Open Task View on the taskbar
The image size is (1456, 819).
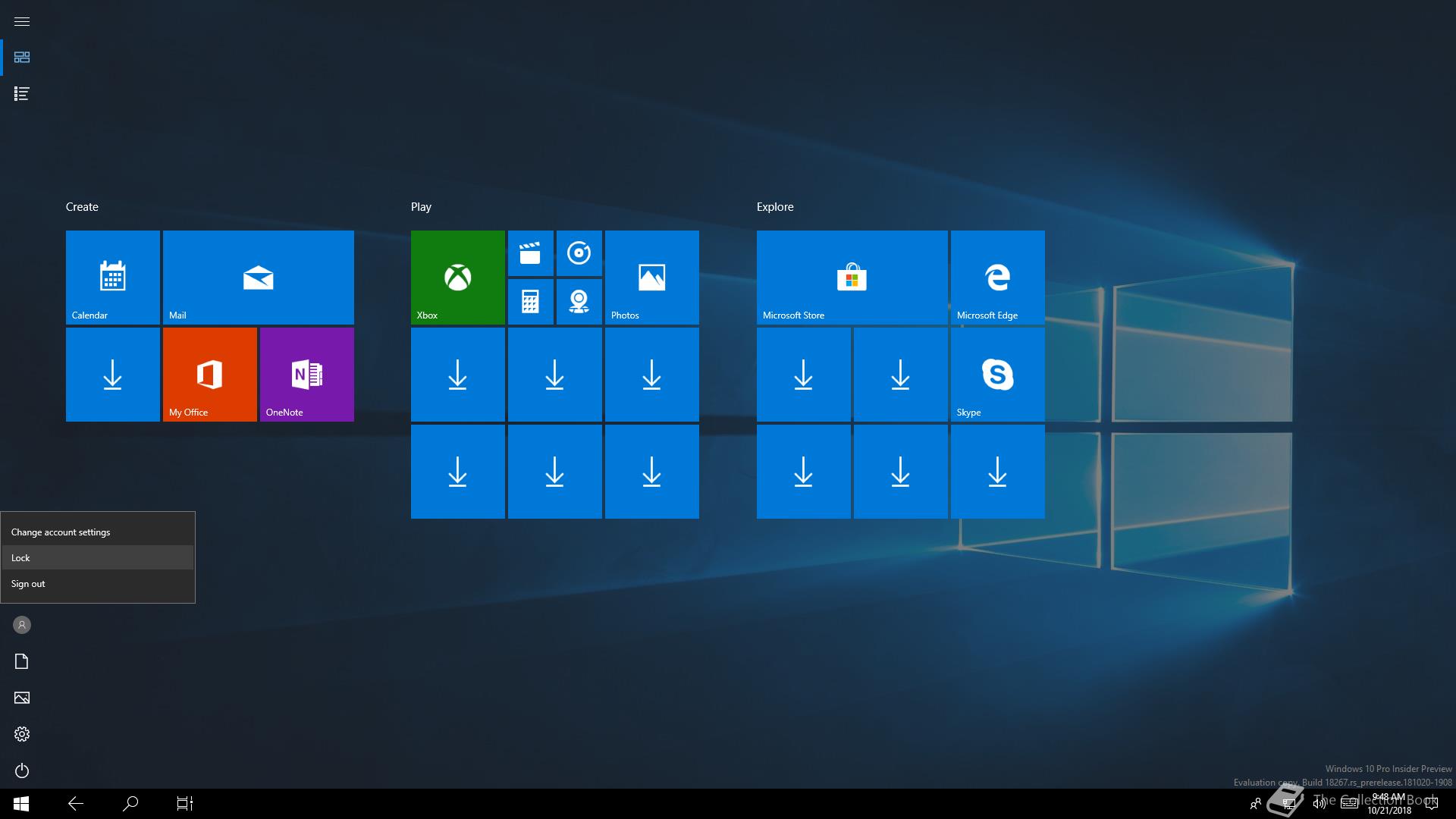coord(185,804)
